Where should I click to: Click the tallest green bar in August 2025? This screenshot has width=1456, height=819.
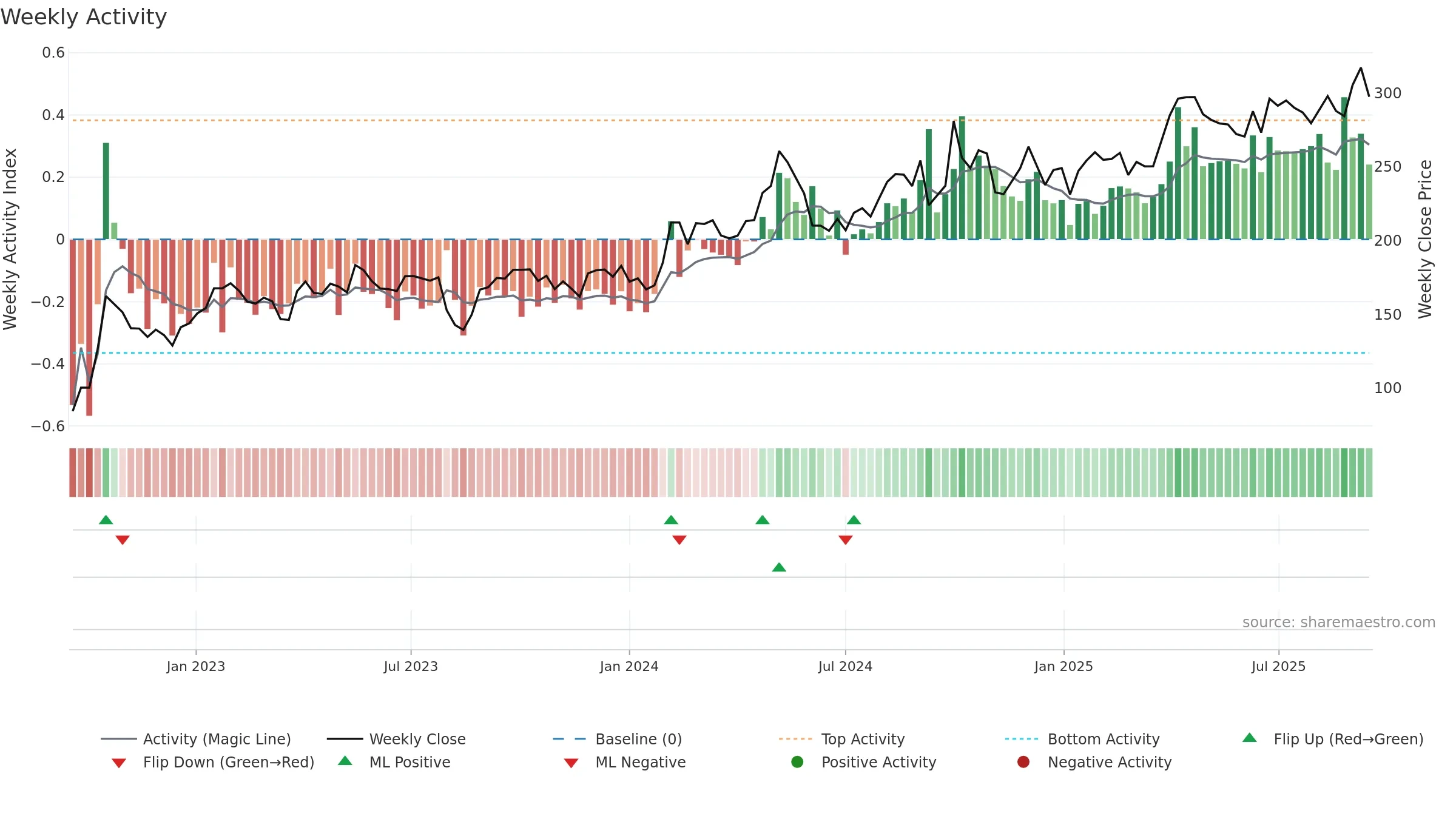[x=1344, y=168]
